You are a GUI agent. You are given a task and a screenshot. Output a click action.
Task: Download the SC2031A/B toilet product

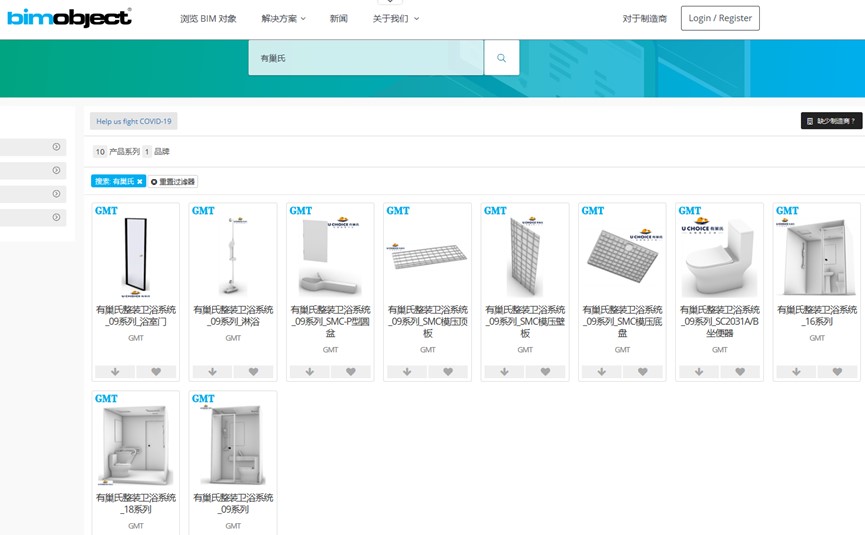[699, 372]
